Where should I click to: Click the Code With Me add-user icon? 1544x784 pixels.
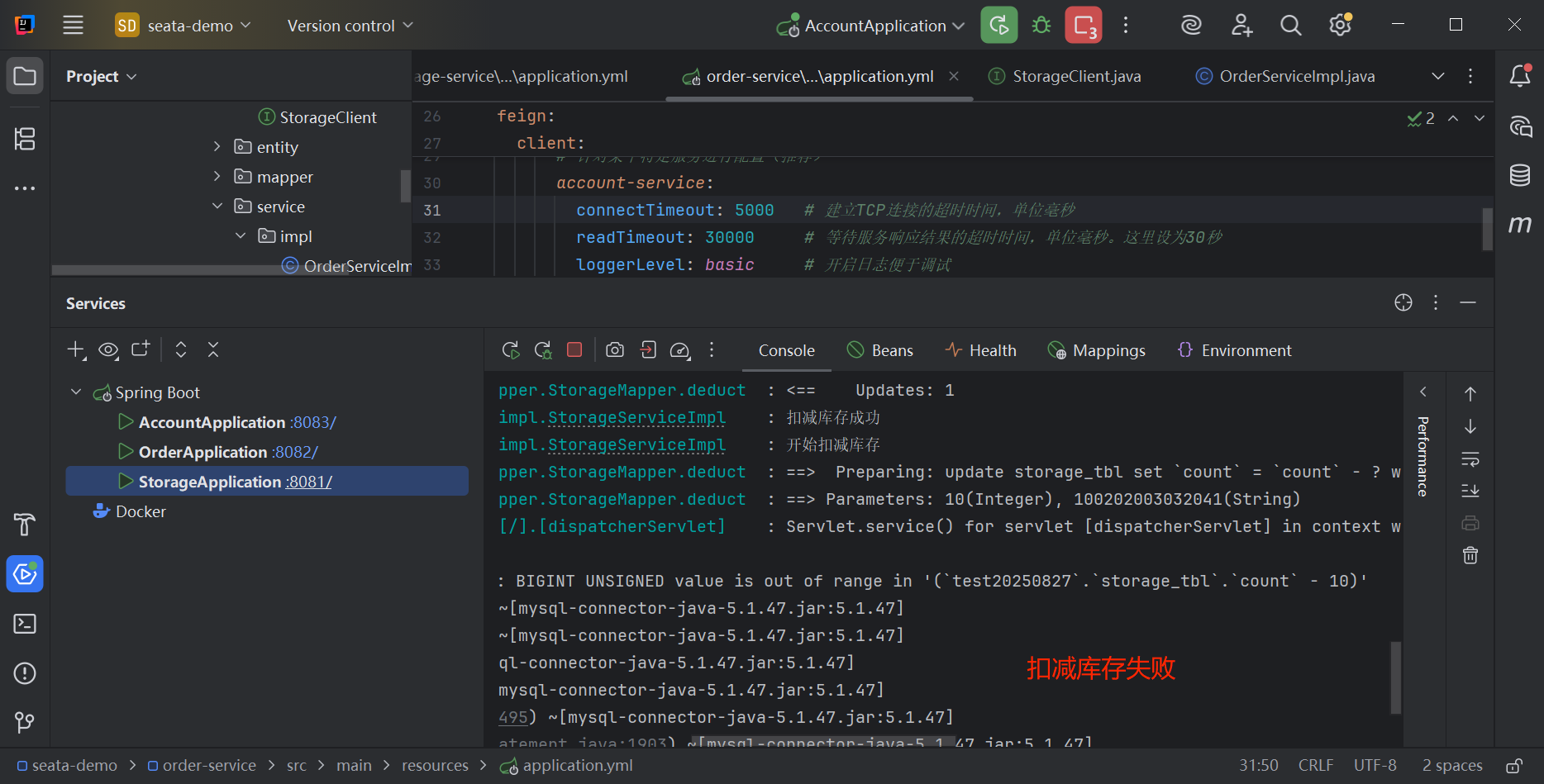(x=1241, y=25)
